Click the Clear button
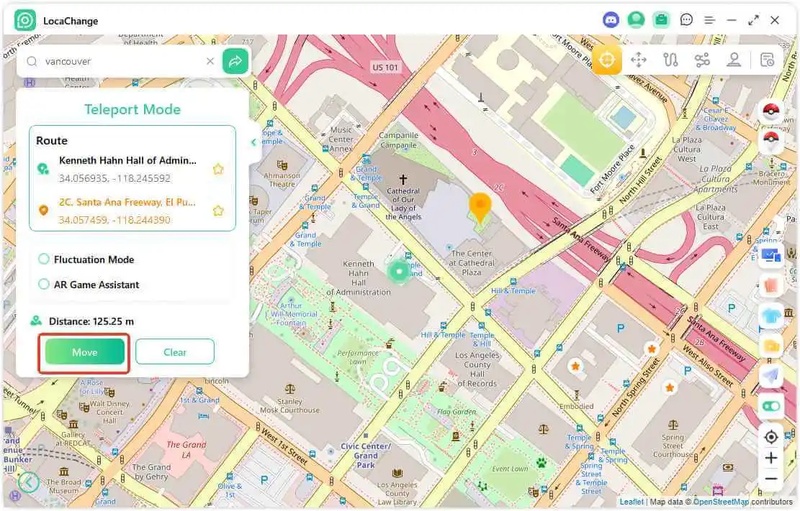The image size is (800, 511). pyautogui.click(x=175, y=352)
